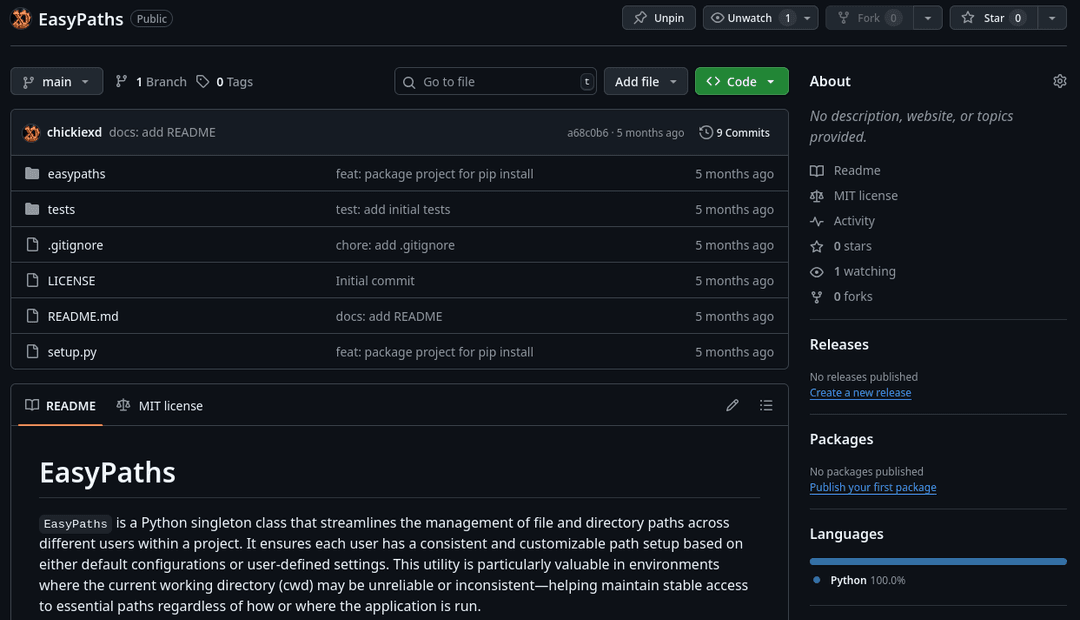Click the scale icon beside MIT license in About
This screenshot has width=1080, height=620.
pos(816,196)
